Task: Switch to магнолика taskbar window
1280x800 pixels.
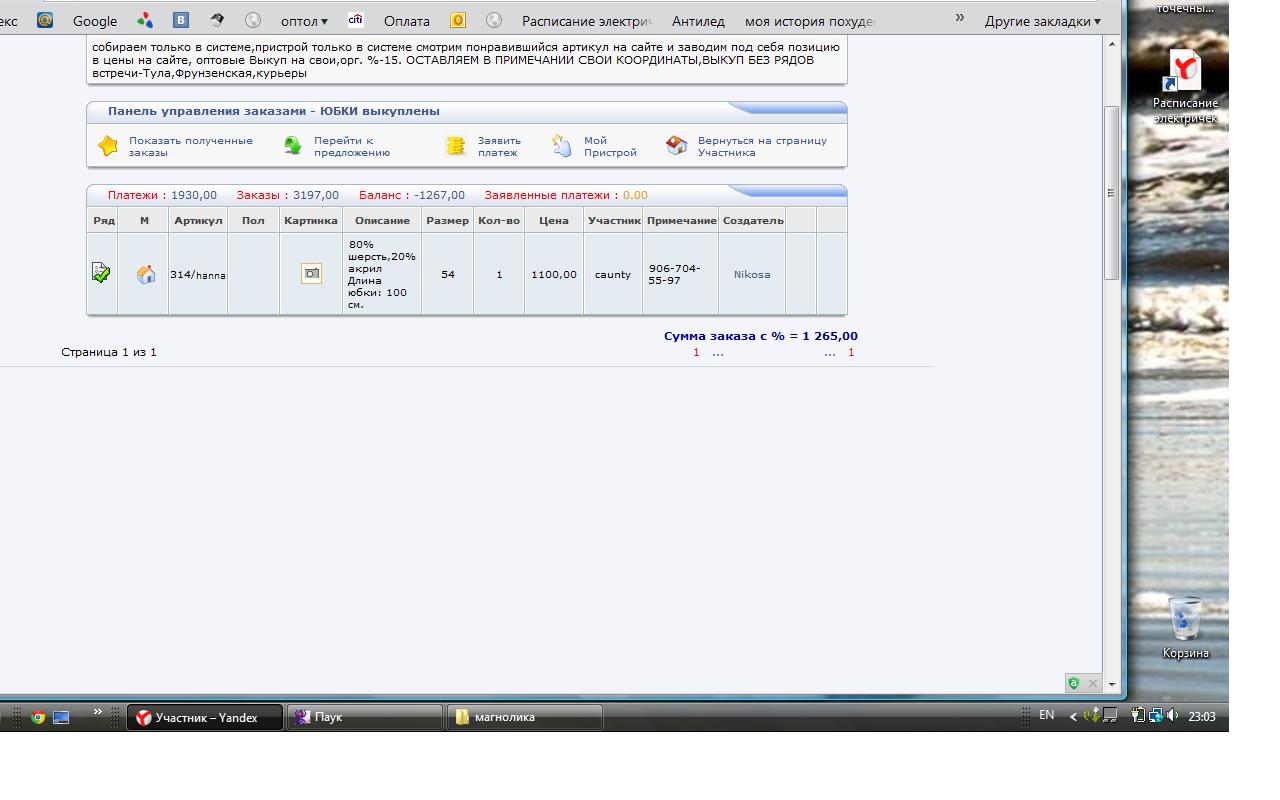Action: point(525,717)
